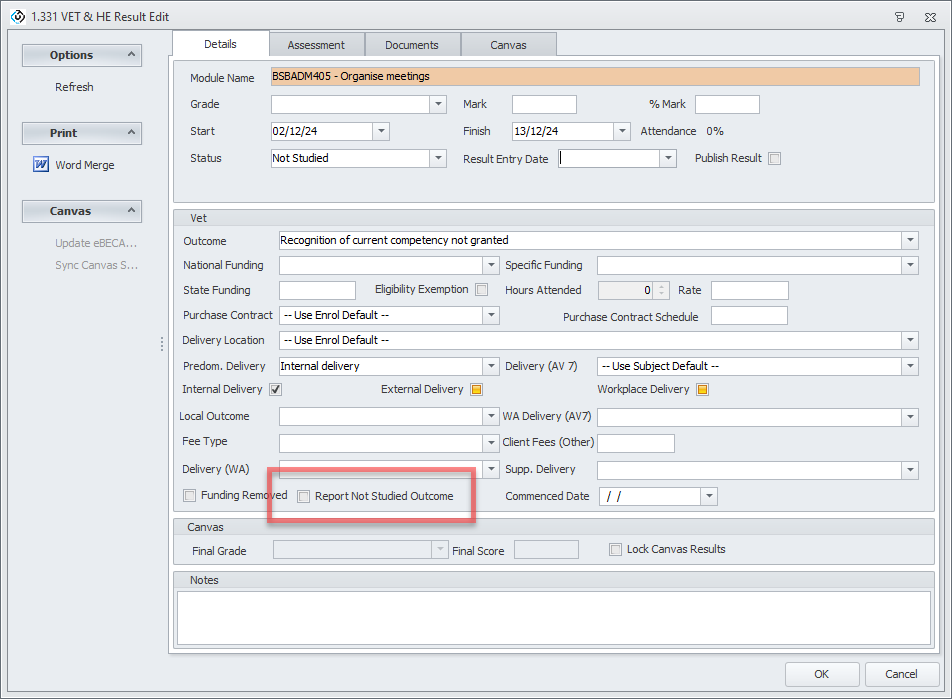The width and height of the screenshot is (952, 699).
Task: Expand the Outcome dropdown list
Action: 909,240
